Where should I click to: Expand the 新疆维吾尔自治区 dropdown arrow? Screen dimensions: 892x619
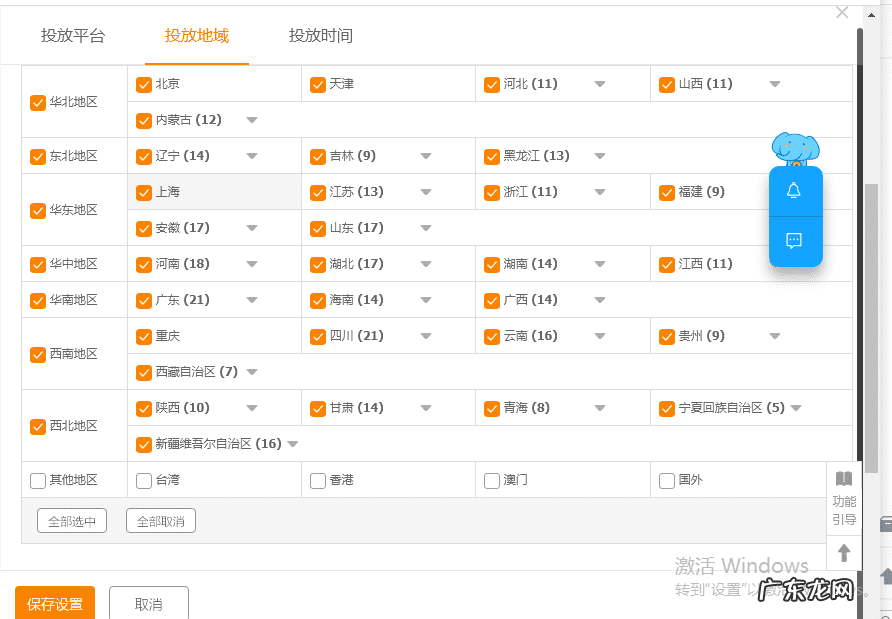(293, 444)
